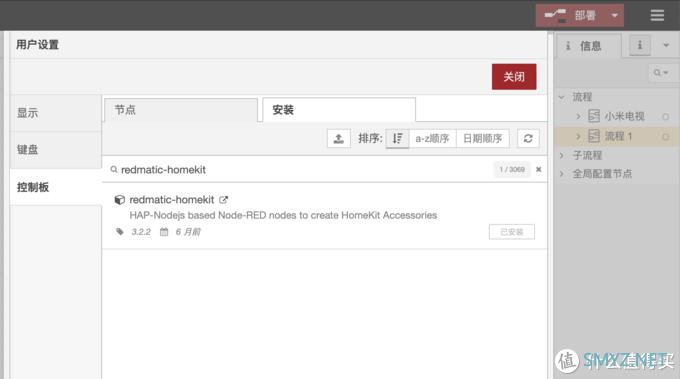Expand the 小米电视 flow

(578, 116)
